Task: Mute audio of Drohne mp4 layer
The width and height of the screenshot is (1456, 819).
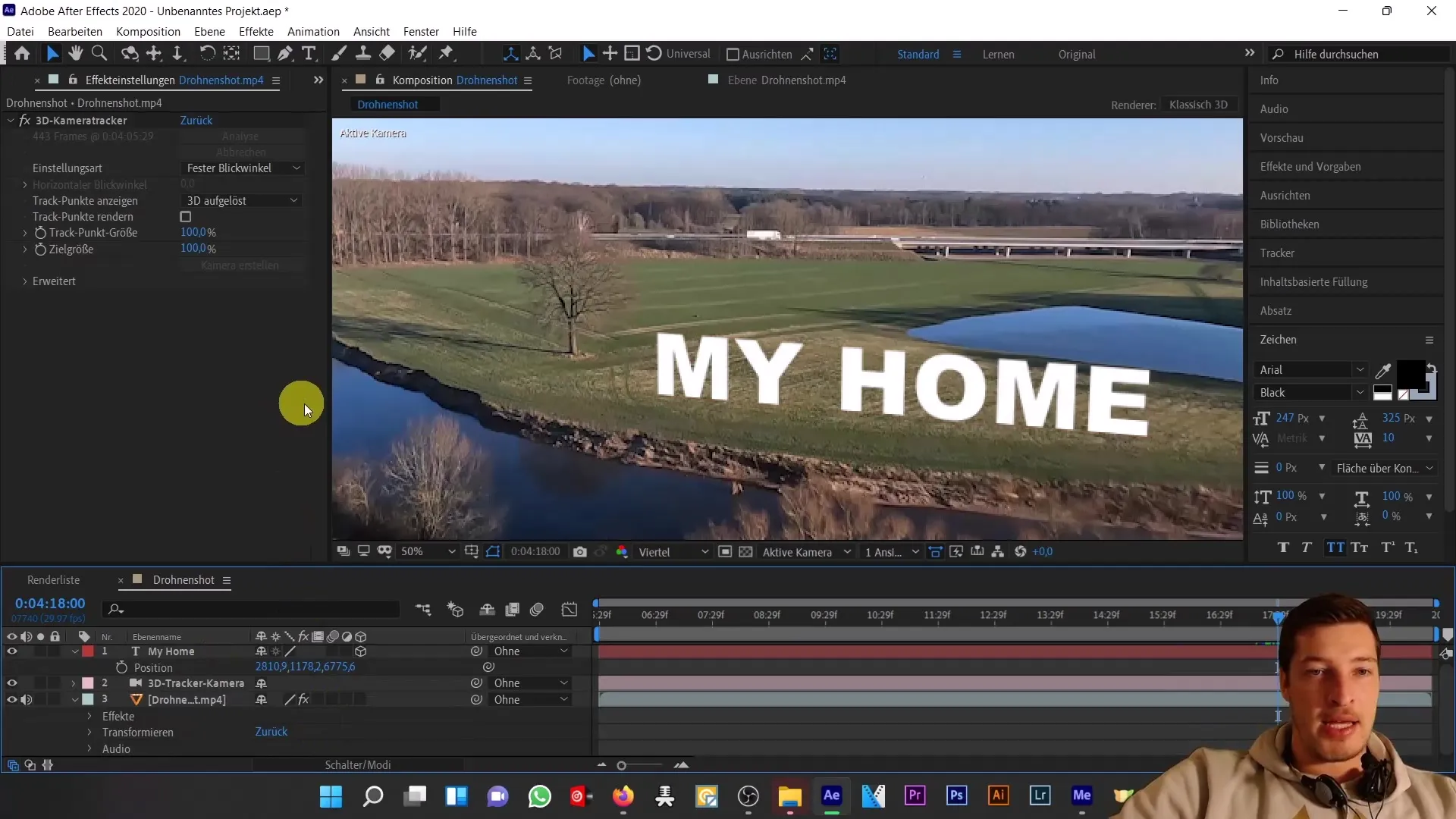Action: click(x=27, y=700)
